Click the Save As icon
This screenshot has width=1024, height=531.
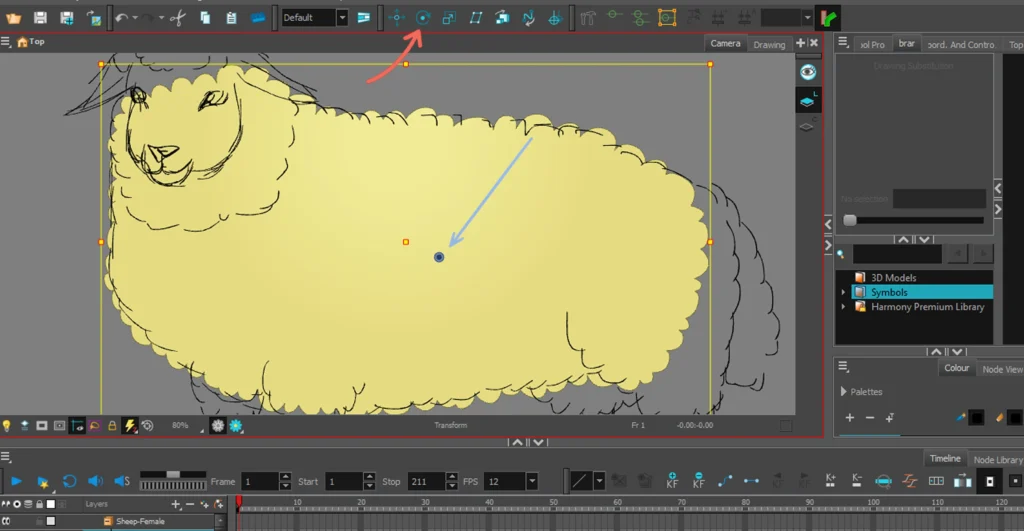67,18
